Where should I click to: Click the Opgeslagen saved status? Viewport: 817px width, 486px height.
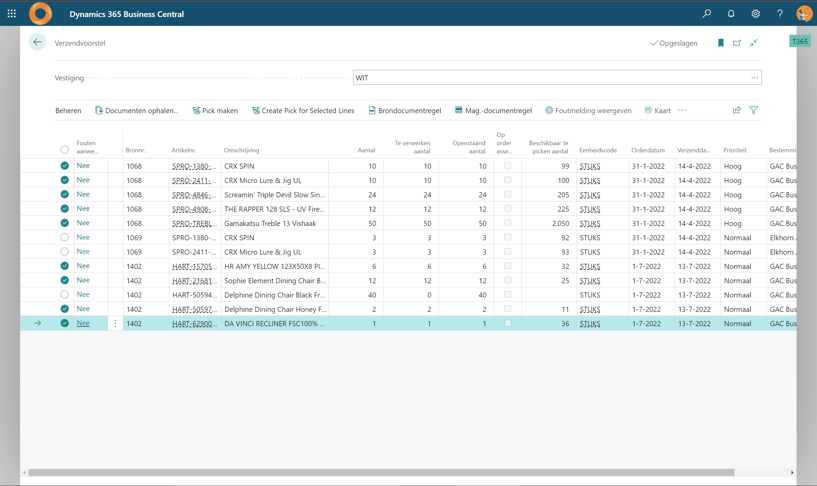click(x=674, y=43)
